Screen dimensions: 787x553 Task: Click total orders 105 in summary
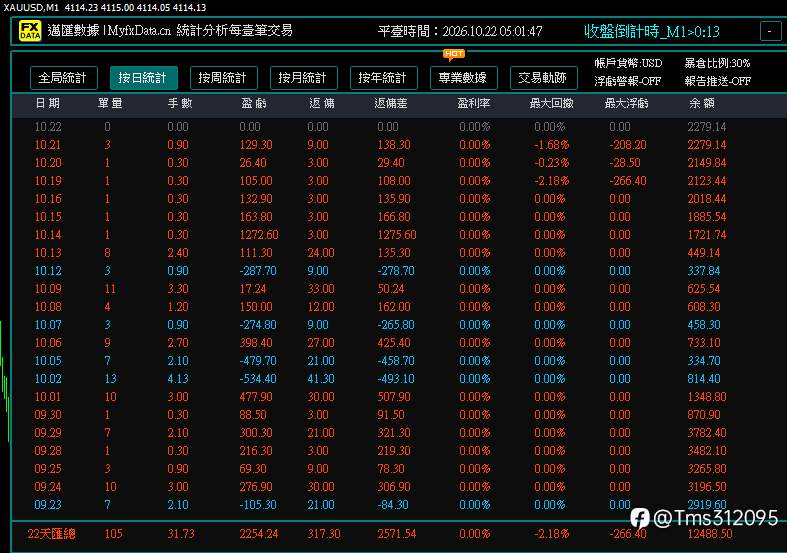coord(113,534)
